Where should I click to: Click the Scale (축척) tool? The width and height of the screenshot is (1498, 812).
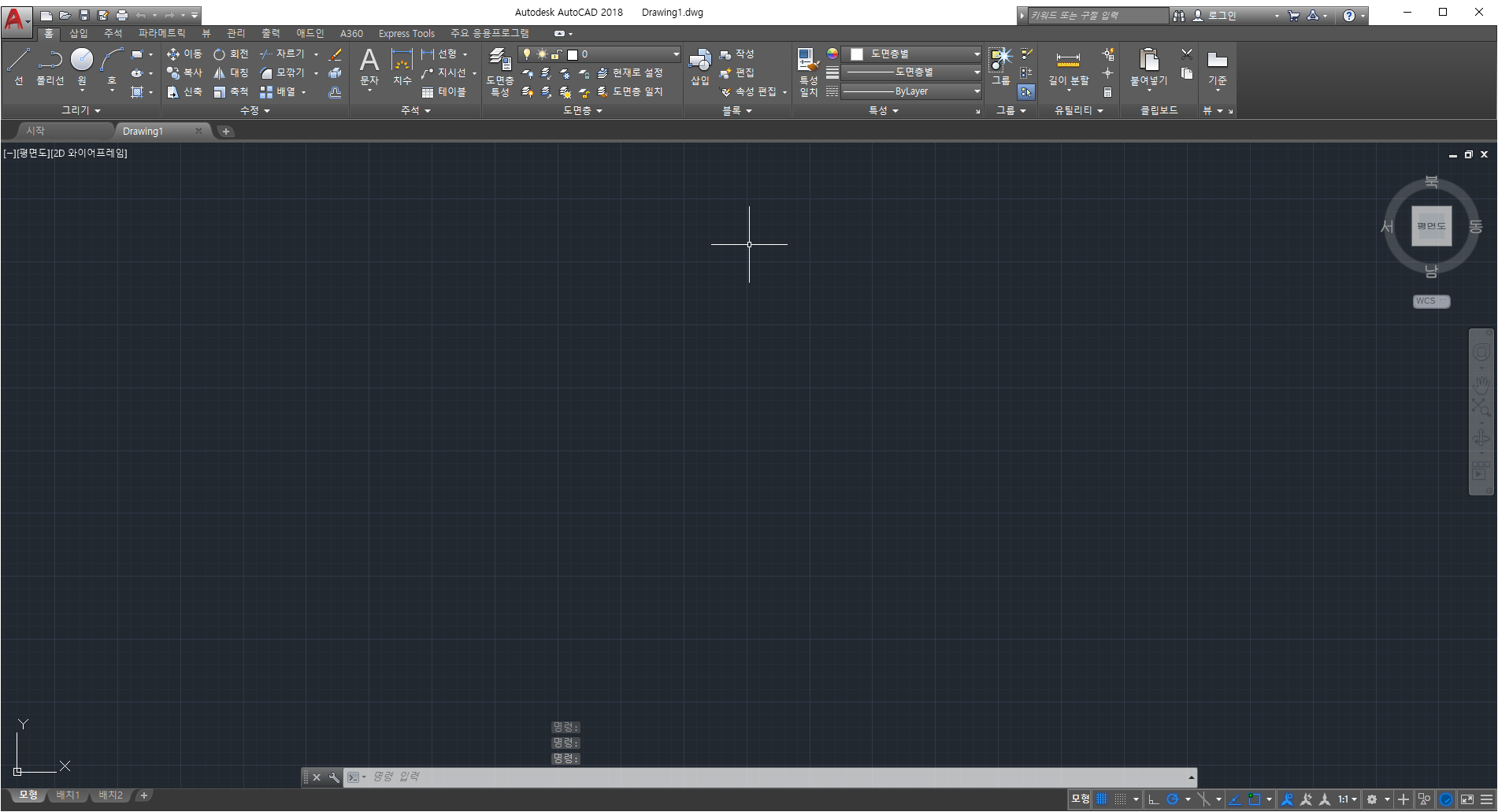click(231, 92)
